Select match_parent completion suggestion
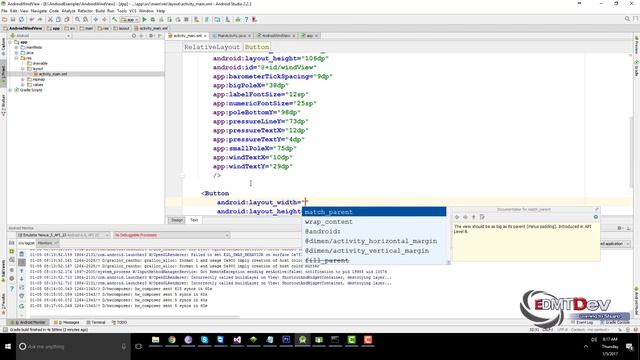 click(x=374, y=212)
